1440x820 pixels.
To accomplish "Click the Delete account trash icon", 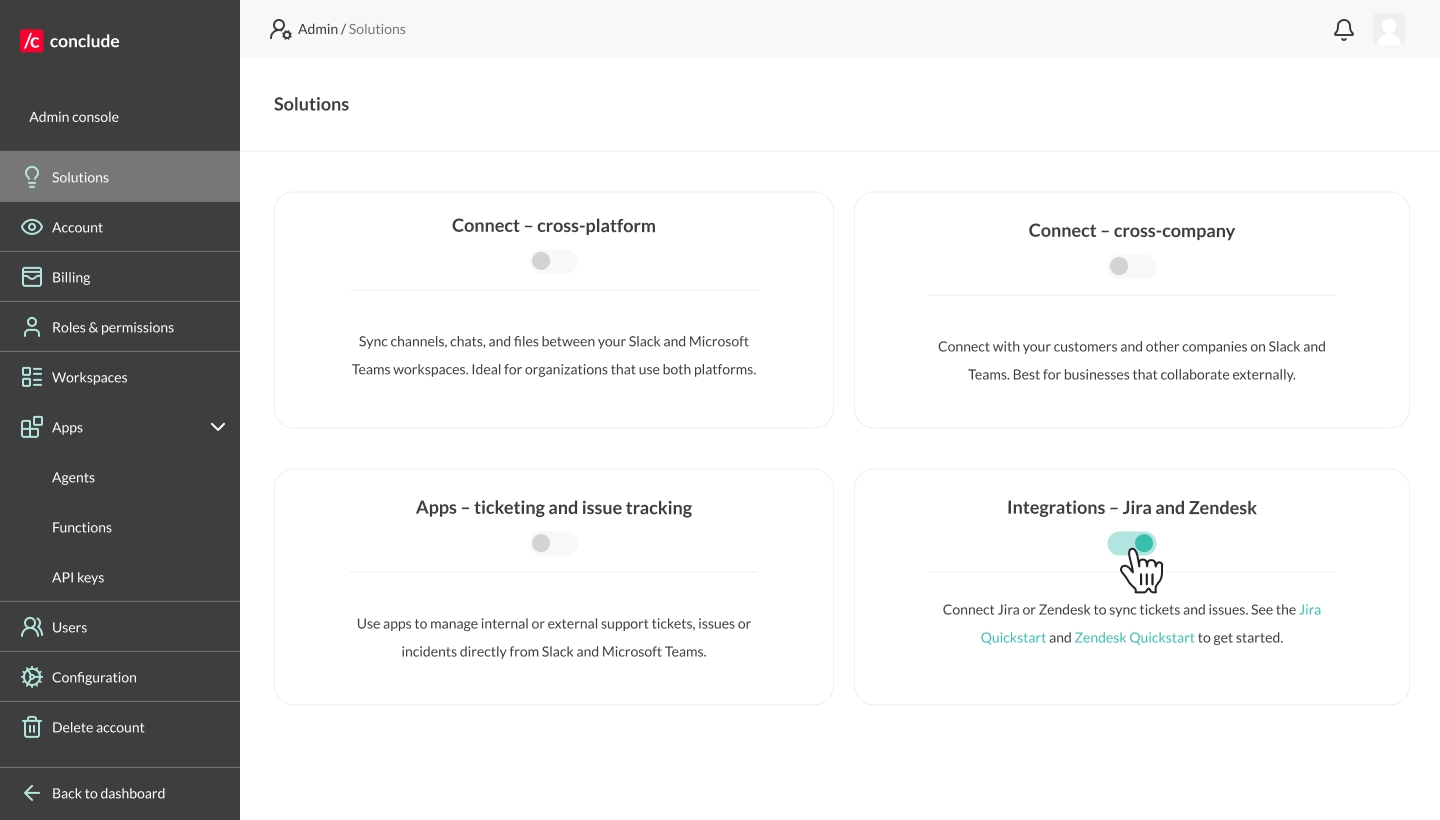I will click(32, 727).
